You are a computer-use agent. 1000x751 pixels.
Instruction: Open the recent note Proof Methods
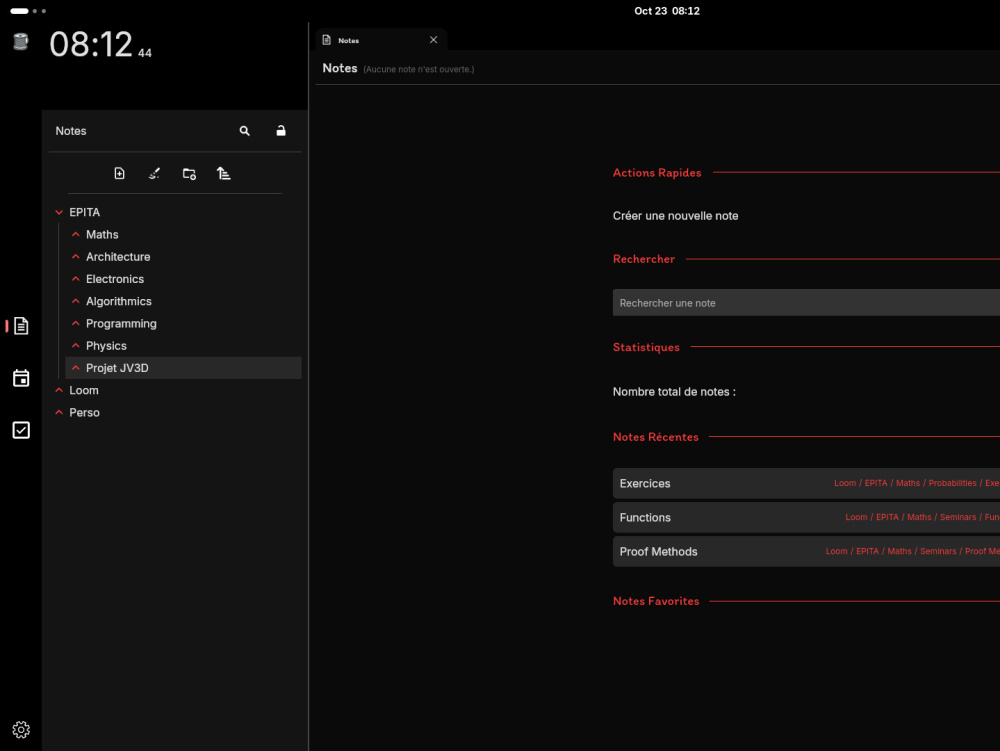[x=806, y=551]
